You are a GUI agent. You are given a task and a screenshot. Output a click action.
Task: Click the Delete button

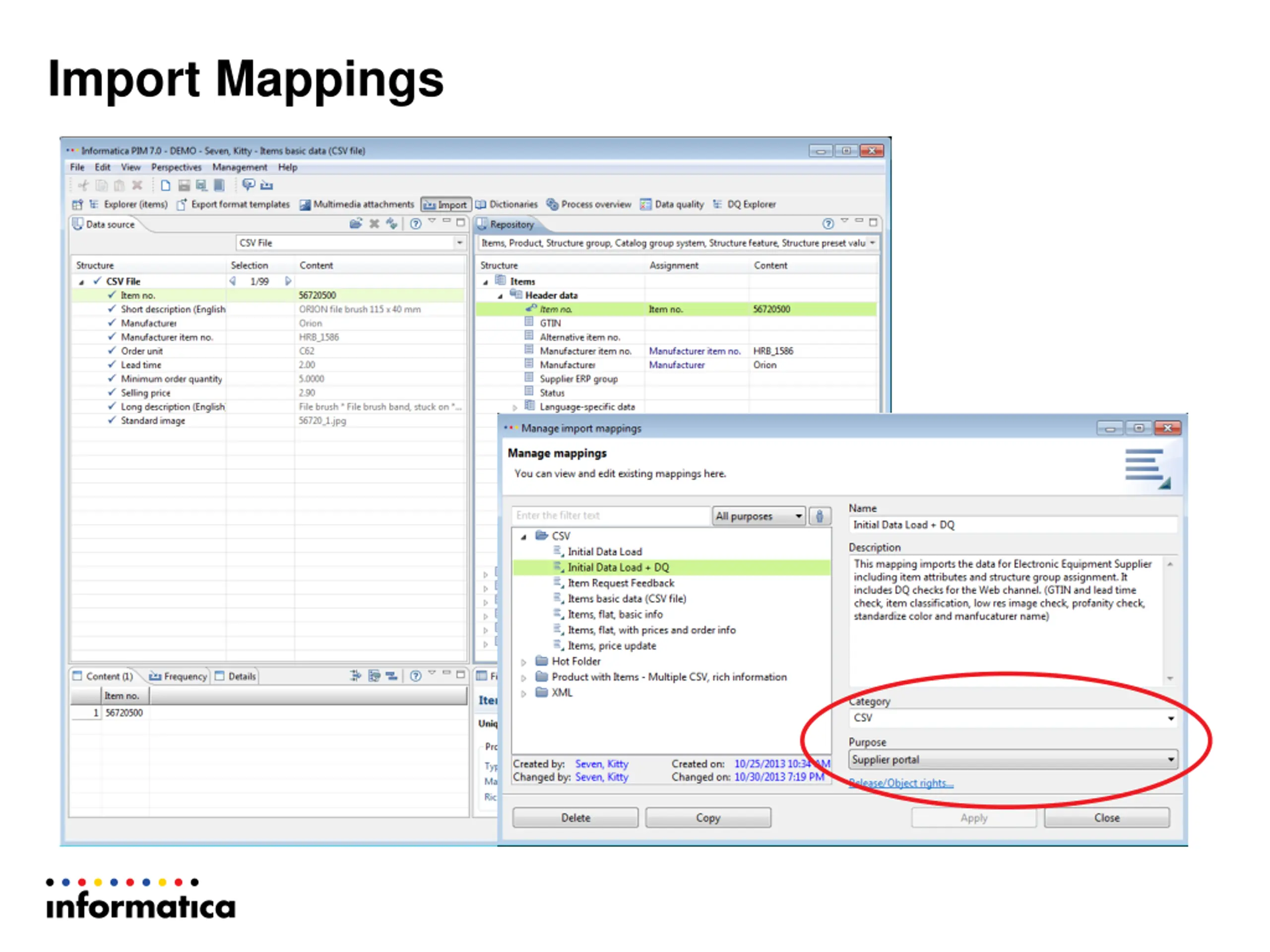tap(575, 818)
